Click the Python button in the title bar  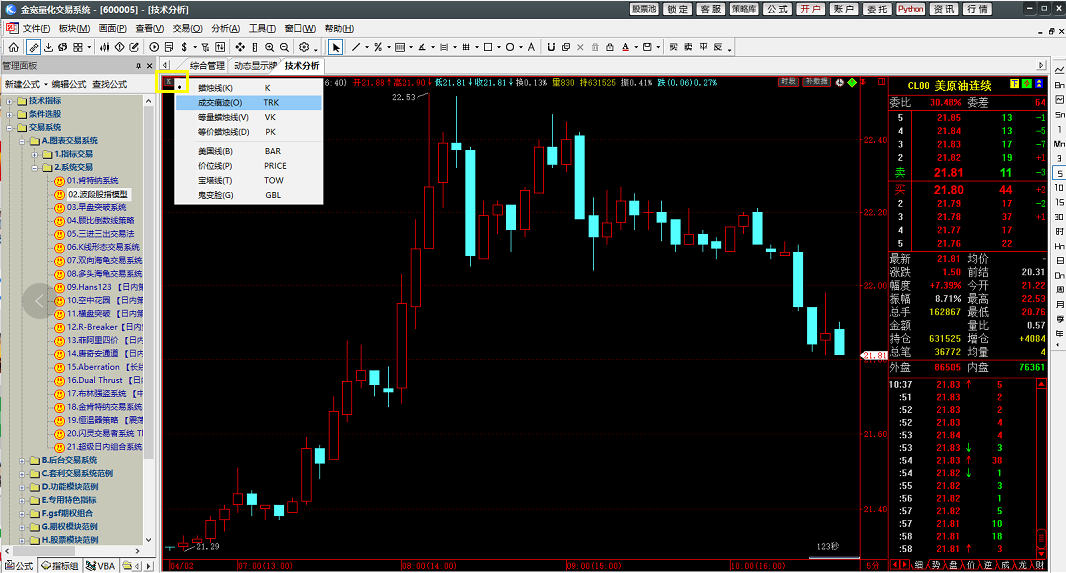910,9
